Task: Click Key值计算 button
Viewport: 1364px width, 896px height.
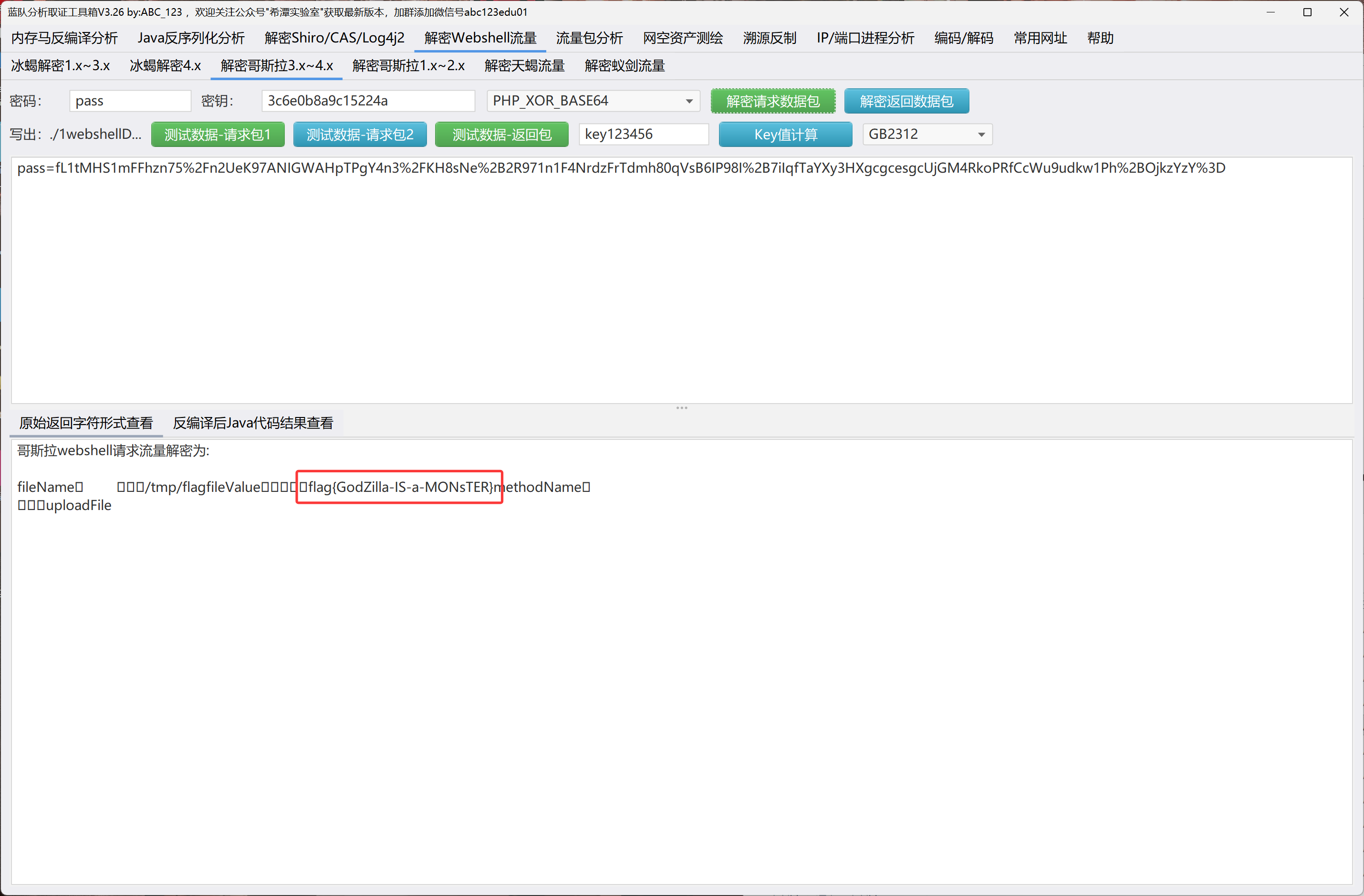Action: pos(785,135)
